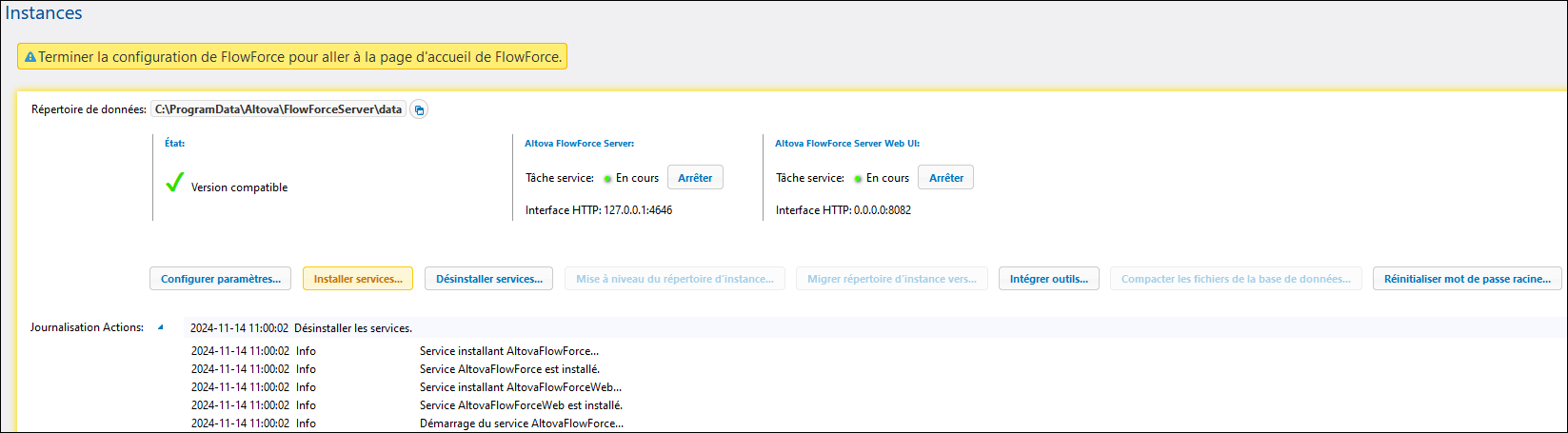Open Configurer paramètres dialog

coord(220,279)
